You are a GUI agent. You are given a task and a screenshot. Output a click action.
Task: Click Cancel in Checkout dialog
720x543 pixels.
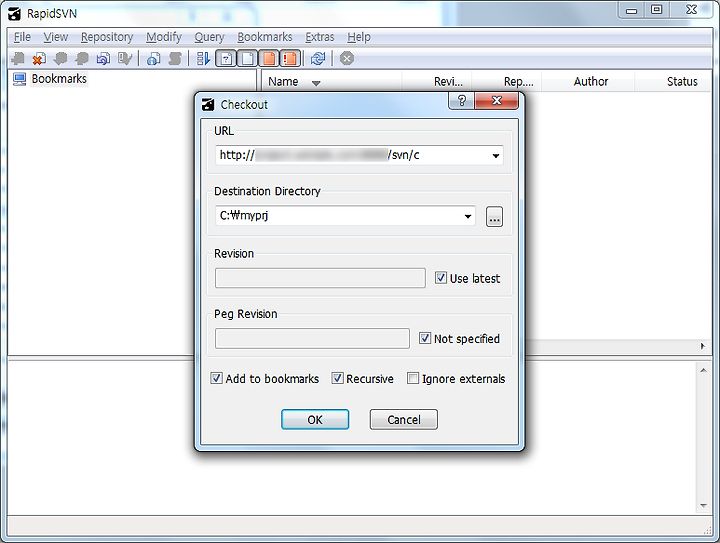pos(404,420)
